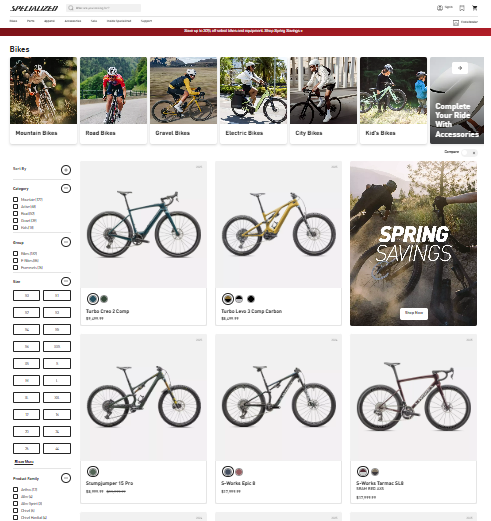Click the saved items bookmark icon
This screenshot has height=521, width=491.
click(462, 8)
